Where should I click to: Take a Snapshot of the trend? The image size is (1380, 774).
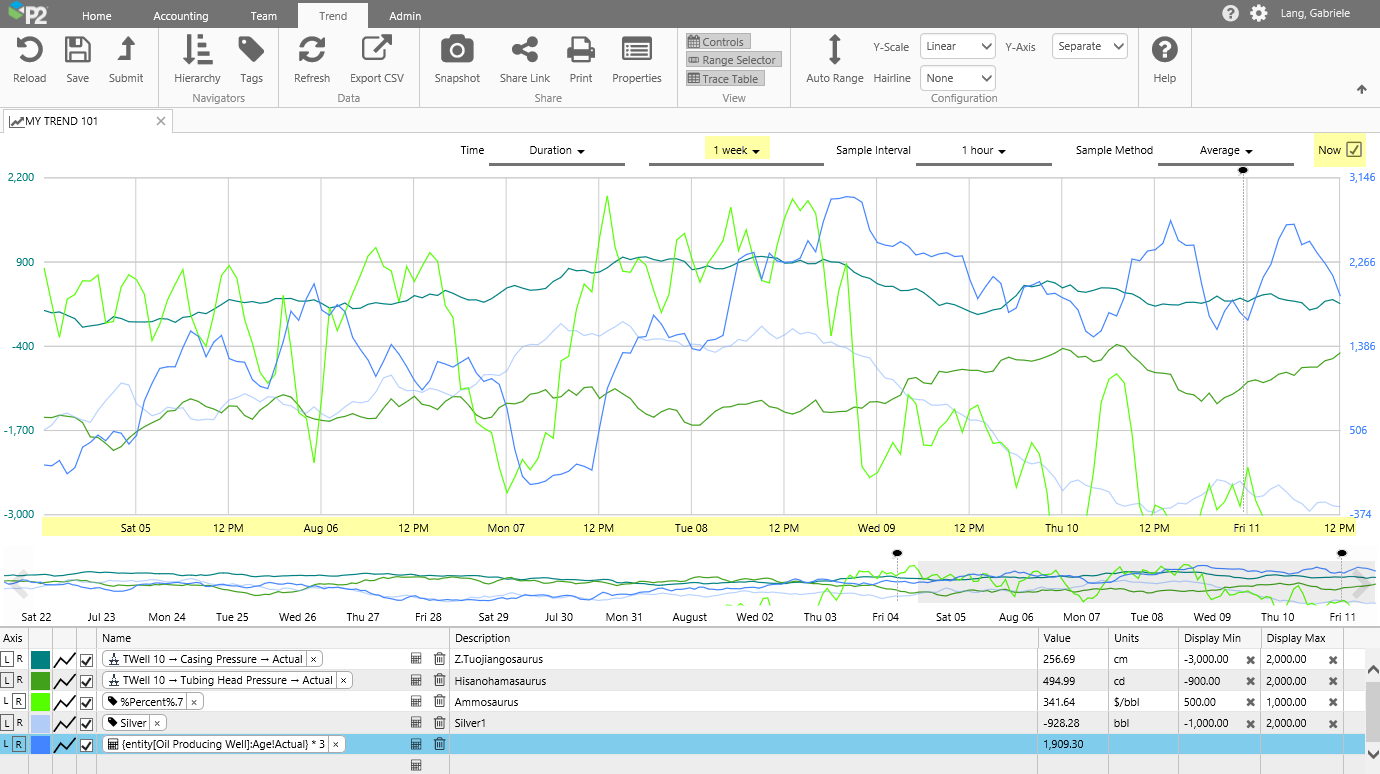pyautogui.click(x=457, y=50)
